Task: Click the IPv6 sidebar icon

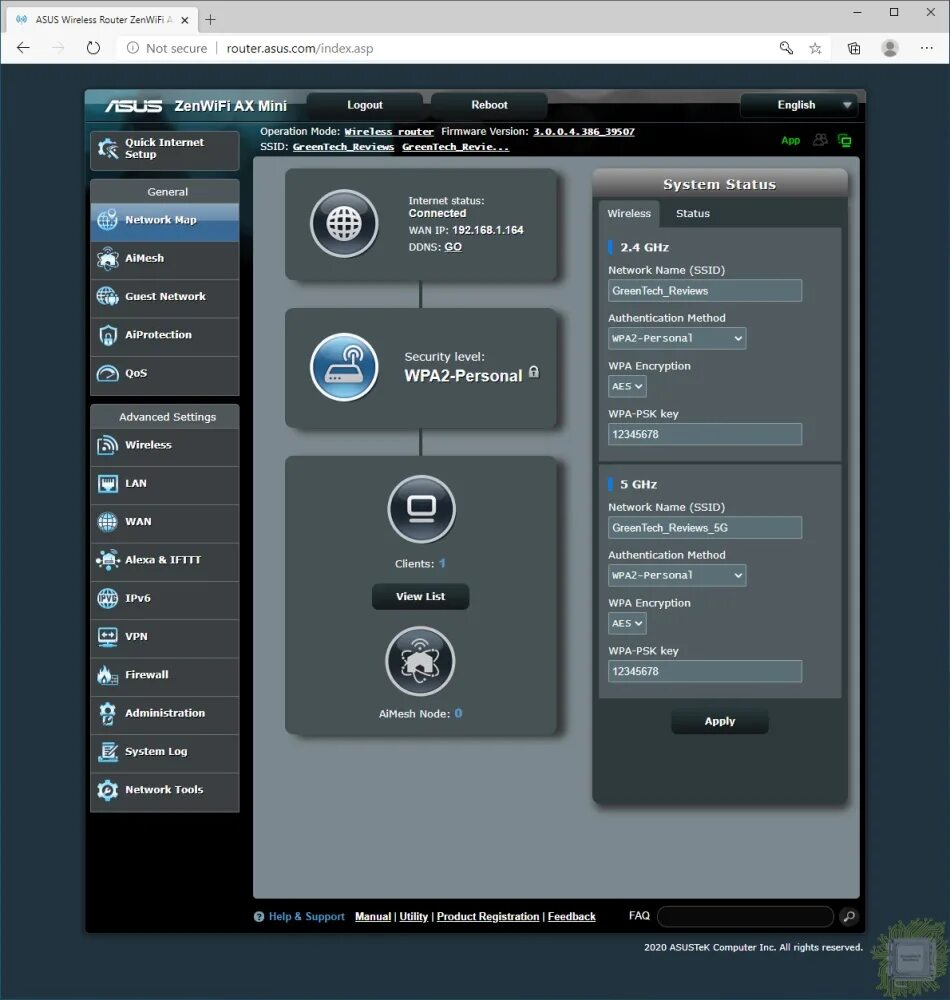Action: click(107, 599)
